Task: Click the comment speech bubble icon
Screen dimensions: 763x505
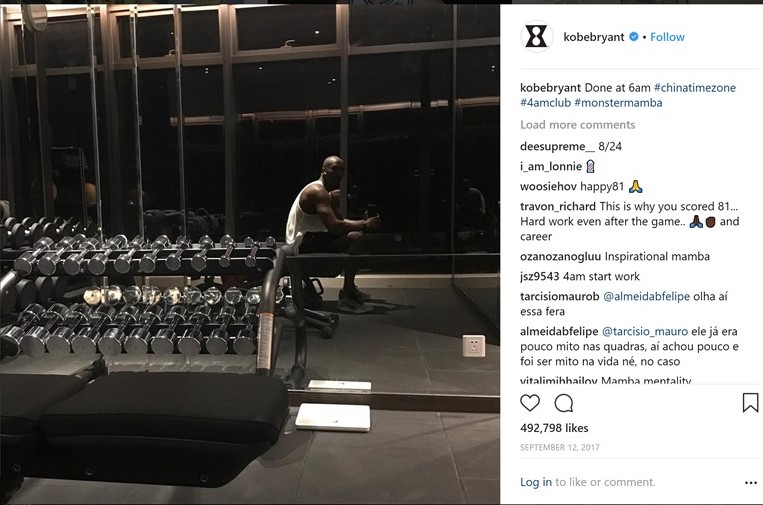Action: (563, 403)
